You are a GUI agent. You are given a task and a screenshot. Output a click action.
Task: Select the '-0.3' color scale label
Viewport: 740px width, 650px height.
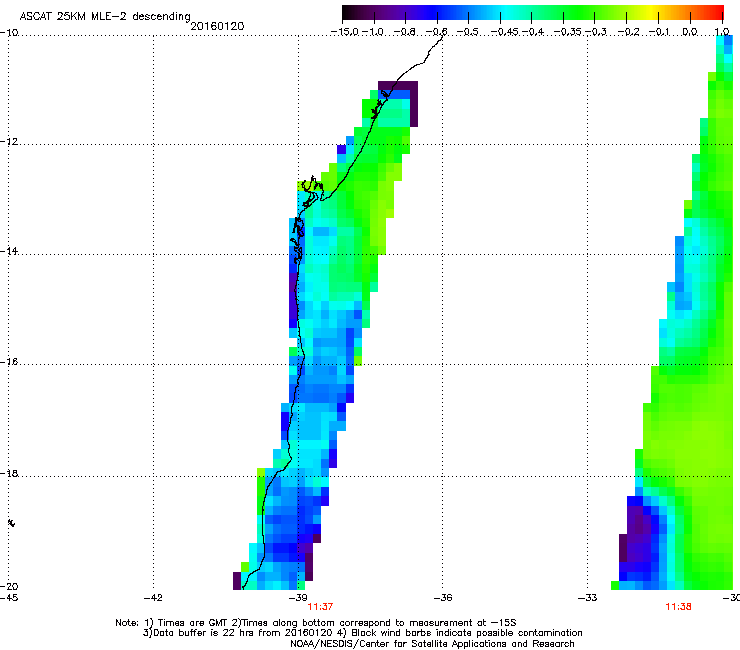(596, 32)
